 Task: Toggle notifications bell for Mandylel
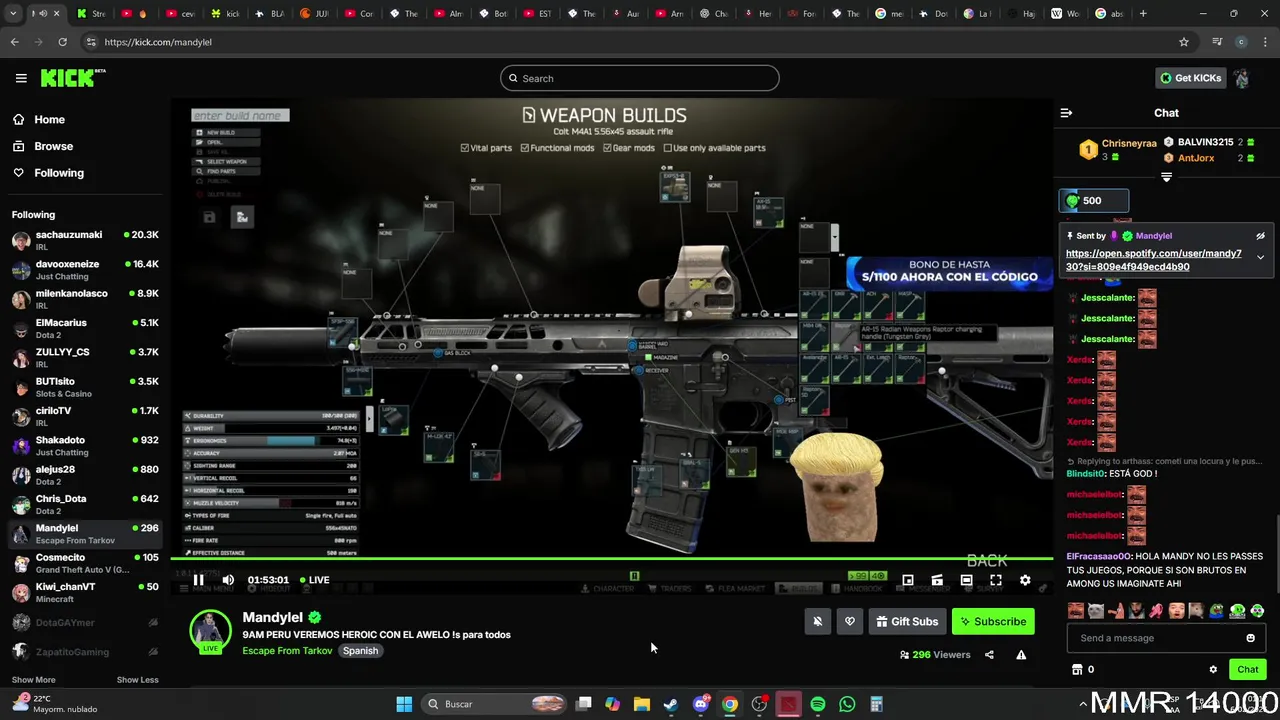coord(817,621)
